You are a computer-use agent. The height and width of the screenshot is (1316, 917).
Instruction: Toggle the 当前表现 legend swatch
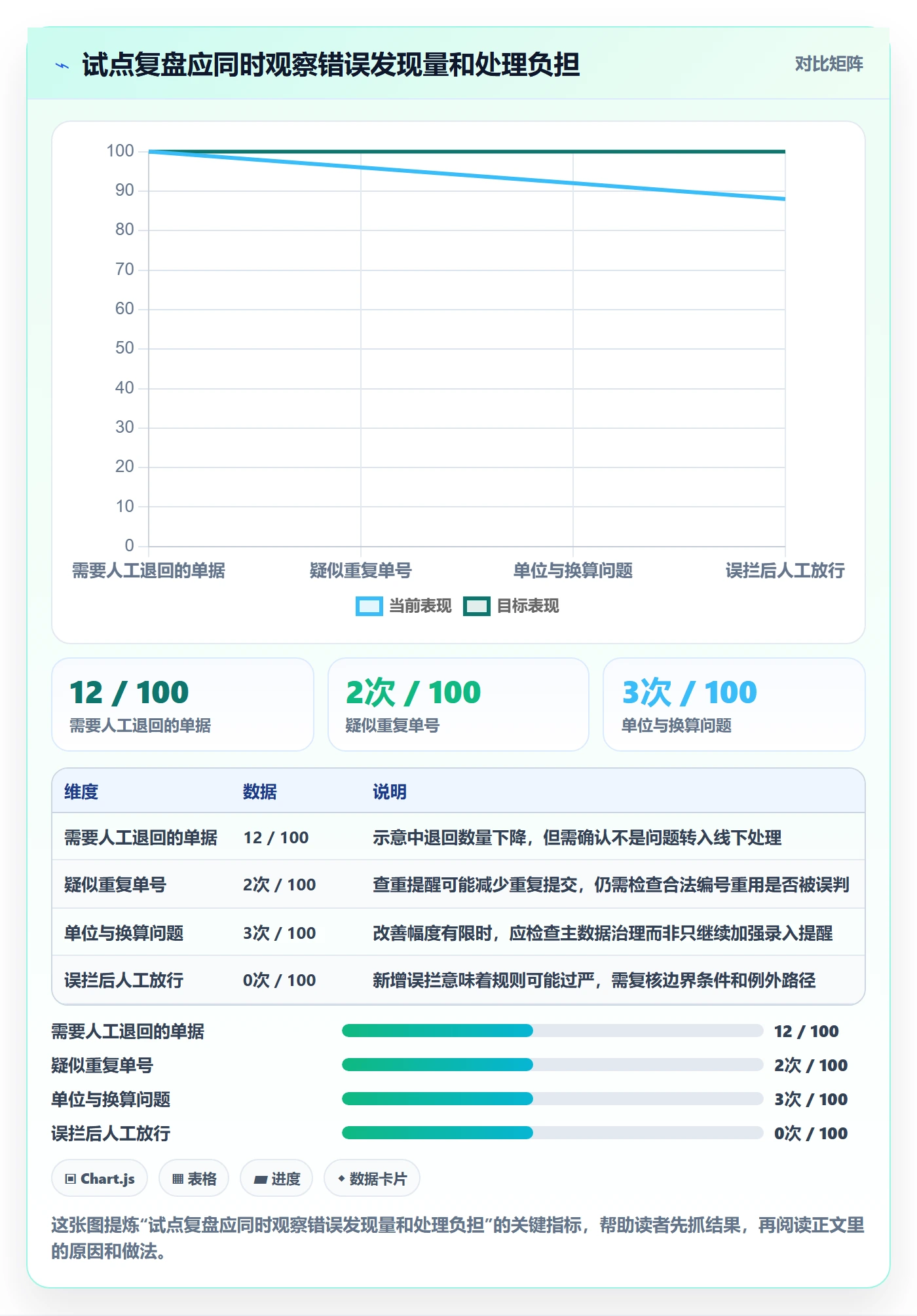[x=369, y=606]
